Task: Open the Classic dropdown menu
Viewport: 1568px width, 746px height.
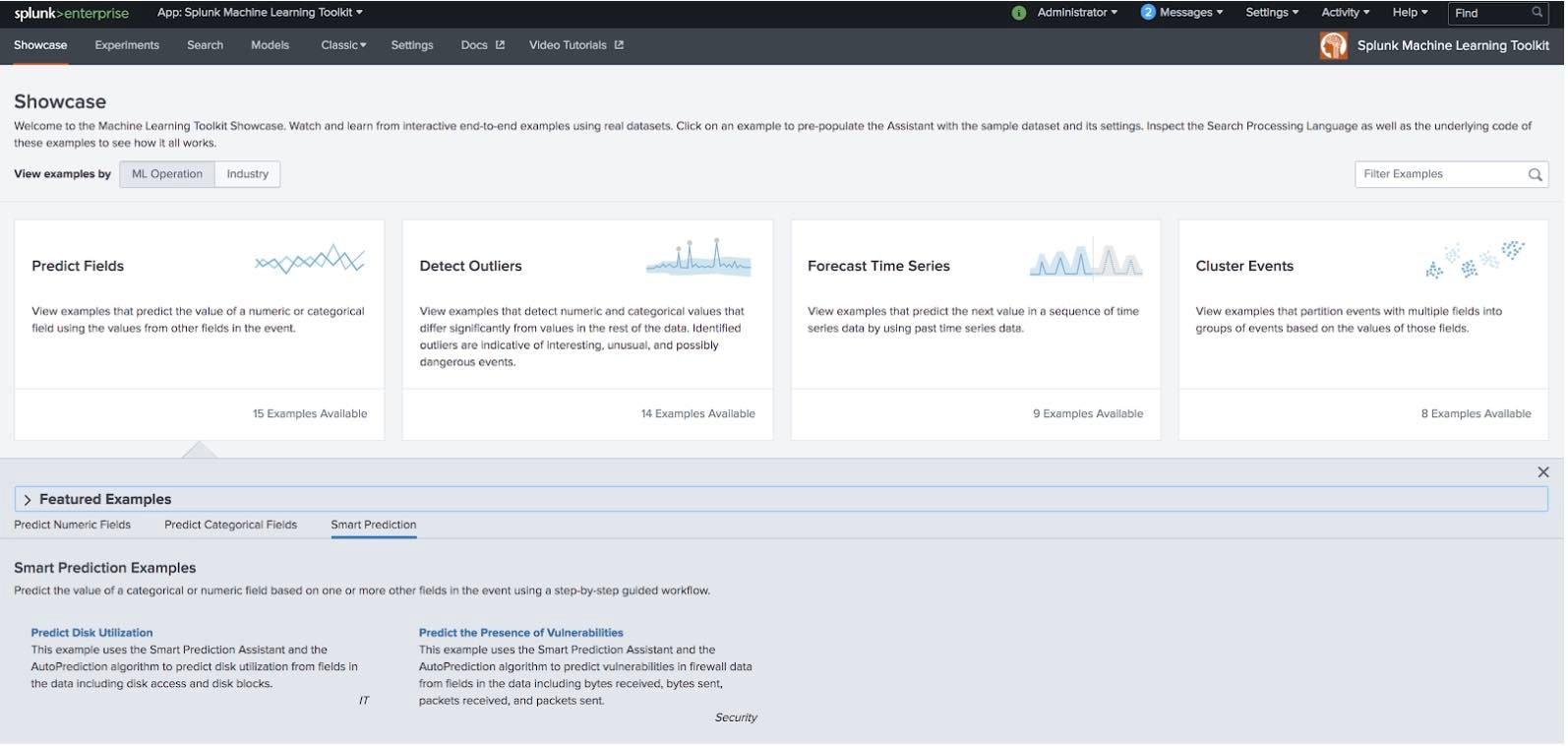Action: coord(343,45)
